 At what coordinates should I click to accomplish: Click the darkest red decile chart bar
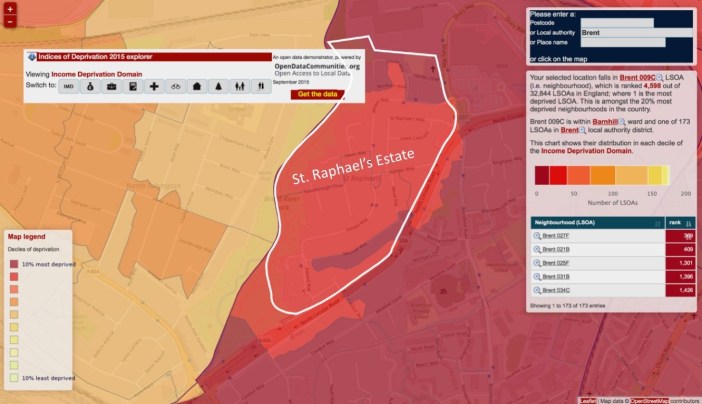pyautogui.click(x=542, y=175)
